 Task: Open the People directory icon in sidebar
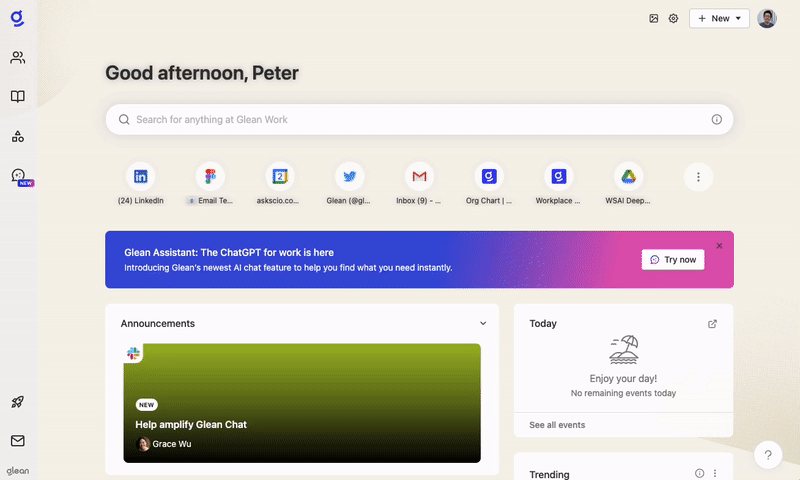click(x=18, y=57)
